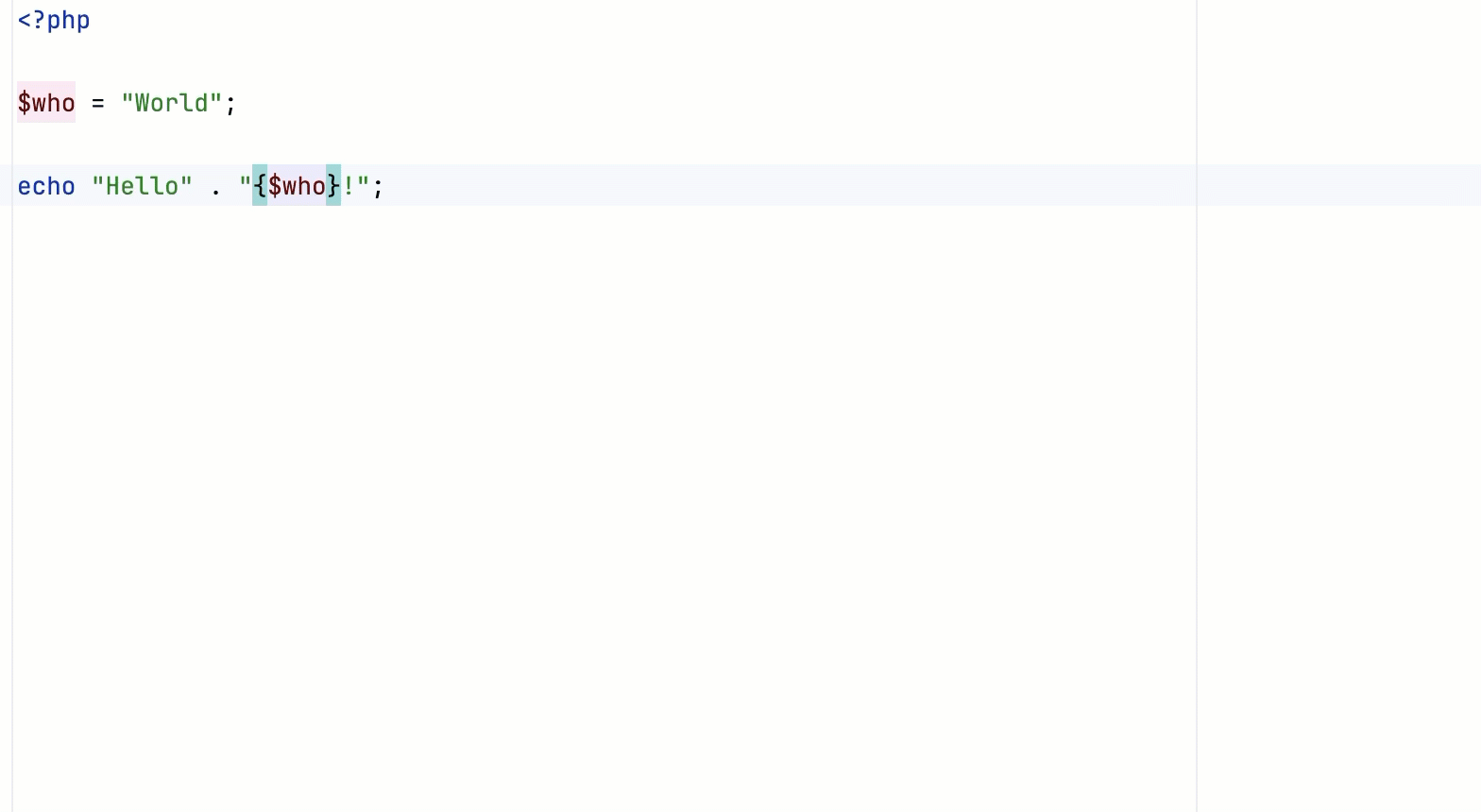This screenshot has width=1481, height=812.
Task: Click the <?php opening tag
Action: [54, 20]
